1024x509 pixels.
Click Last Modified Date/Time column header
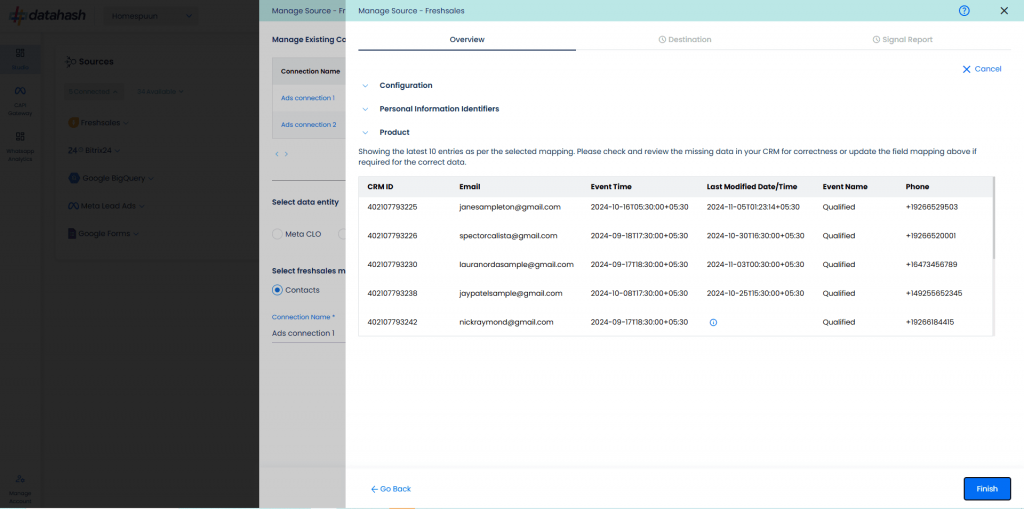pos(752,187)
